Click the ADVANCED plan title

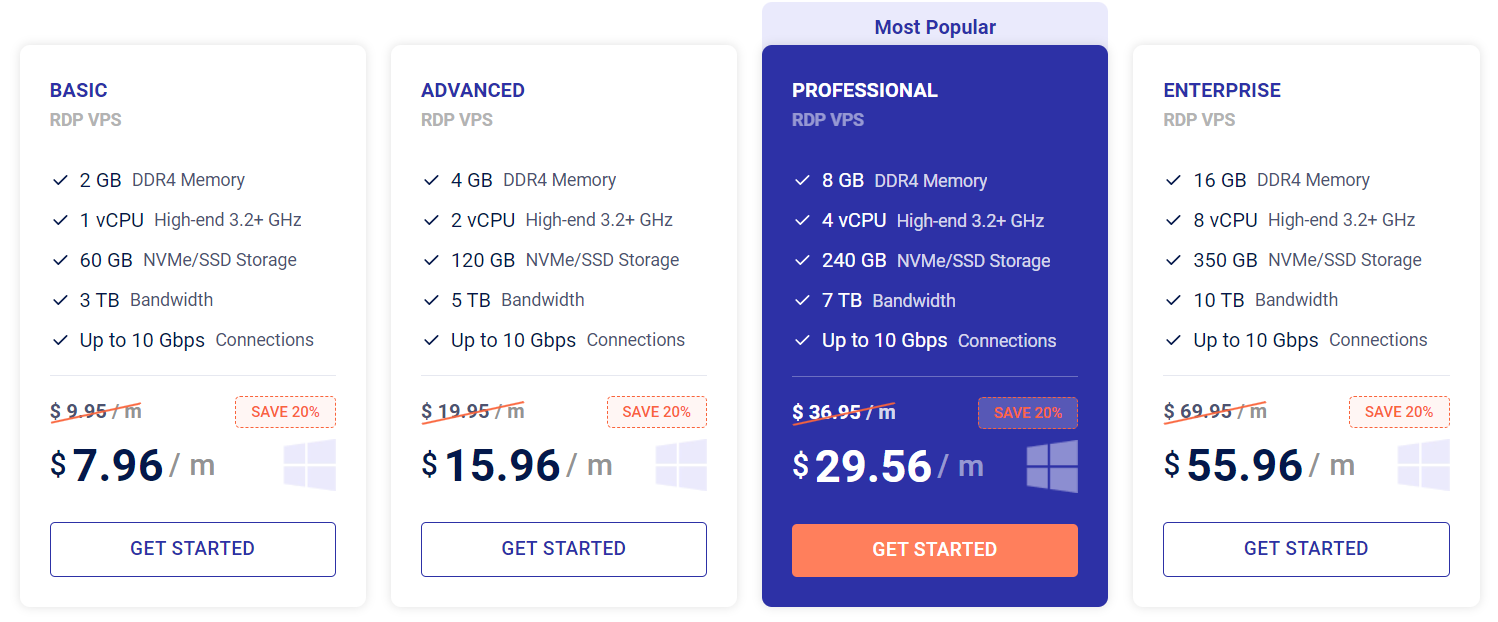pos(472,90)
